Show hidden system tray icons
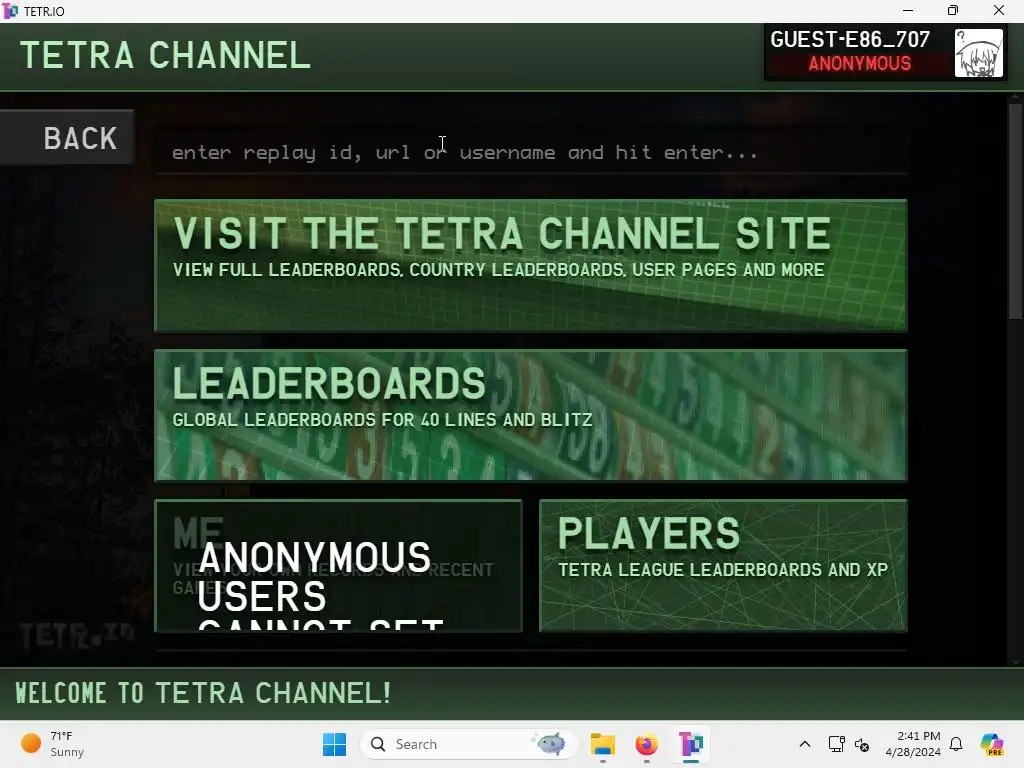1024x768 pixels. click(x=805, y=744)
